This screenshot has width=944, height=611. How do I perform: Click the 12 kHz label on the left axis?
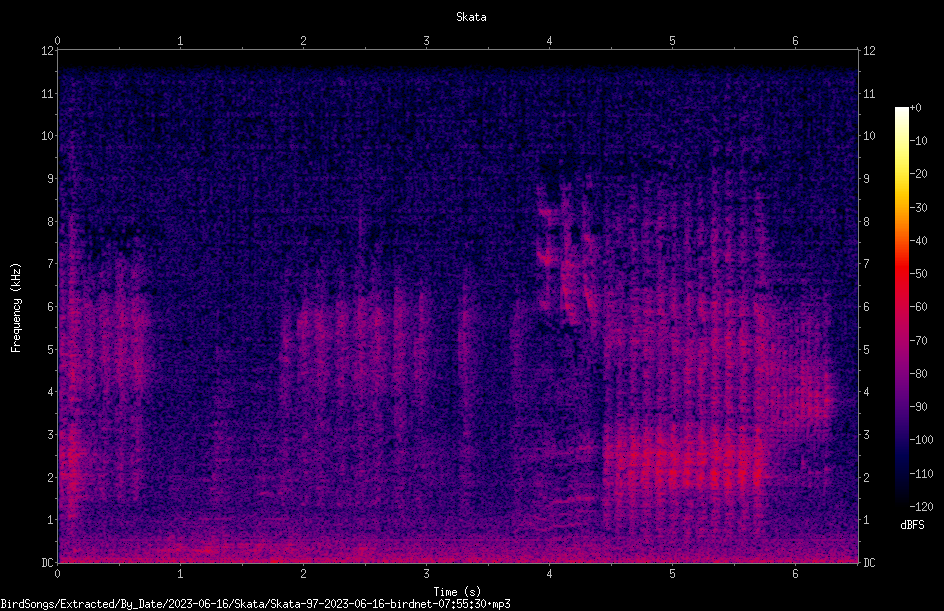pos(48,51)
